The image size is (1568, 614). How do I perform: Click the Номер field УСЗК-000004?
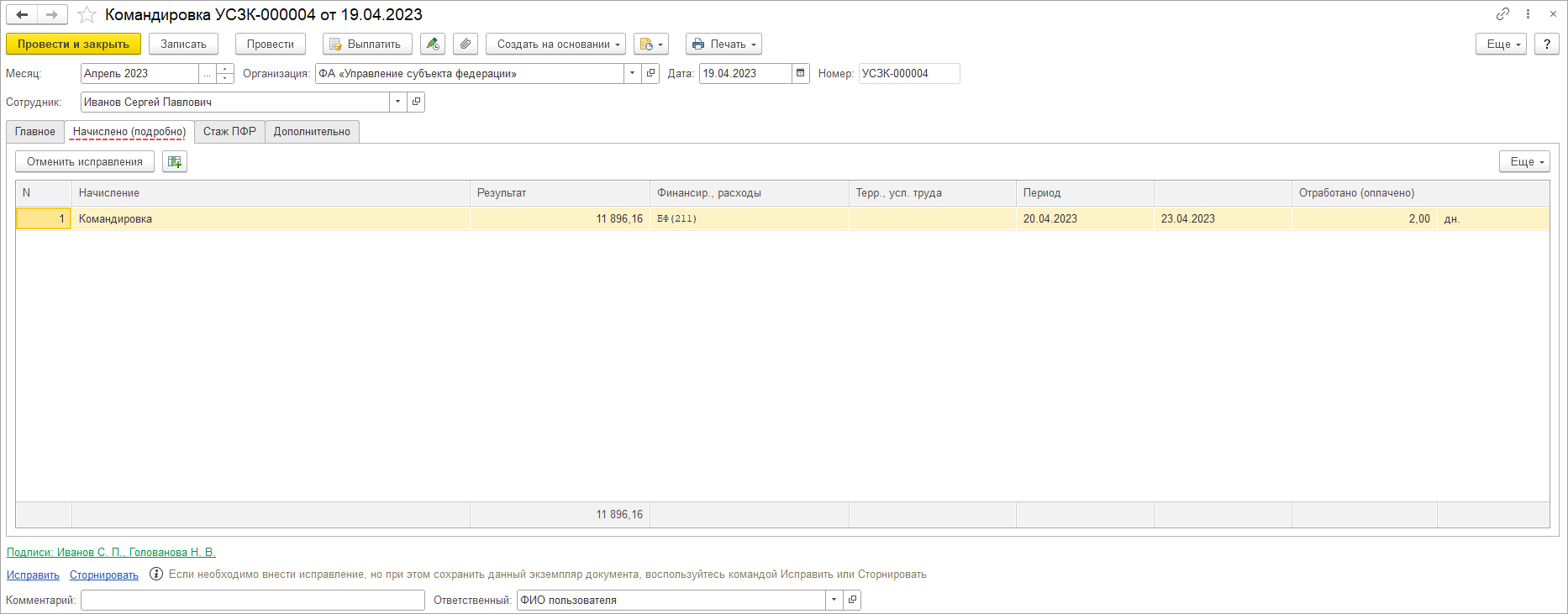coord(909,73)
